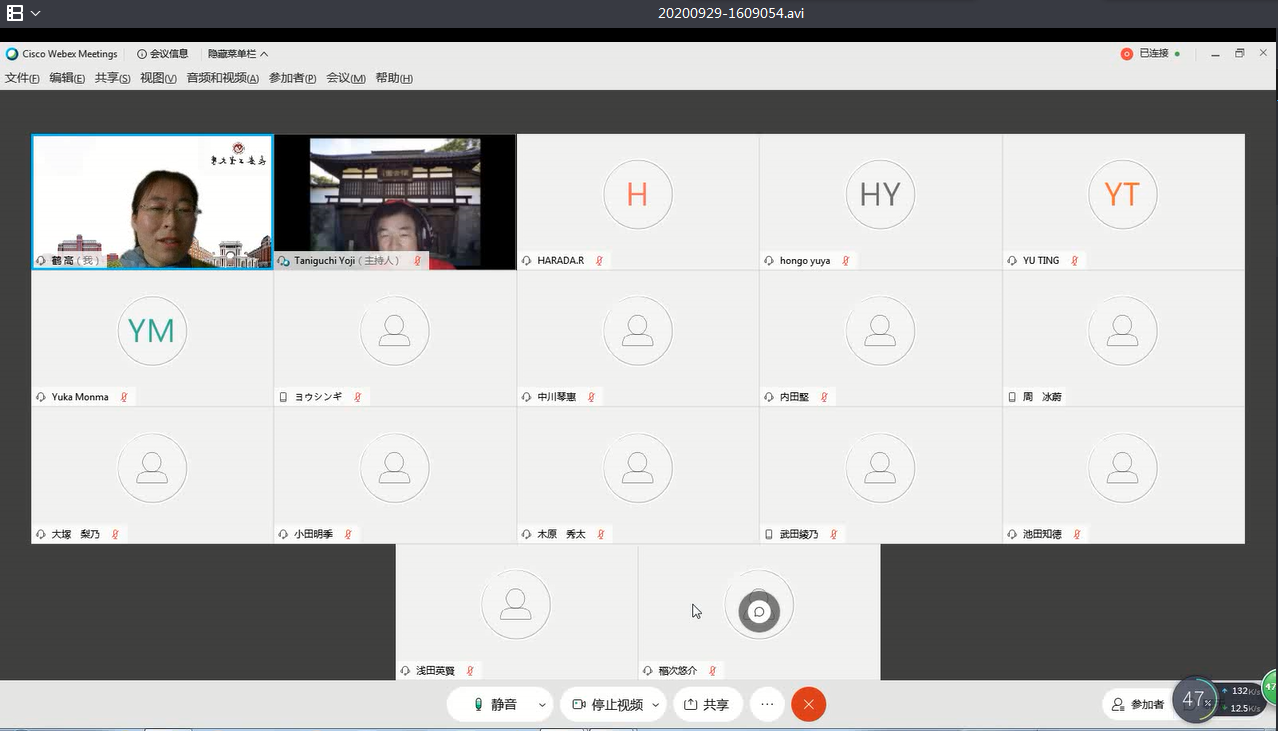Image resolution: width=1278 pixels, height=731 pixels.
Task: Click the H avatar of HARADA.R
Action: click(637, 194)
